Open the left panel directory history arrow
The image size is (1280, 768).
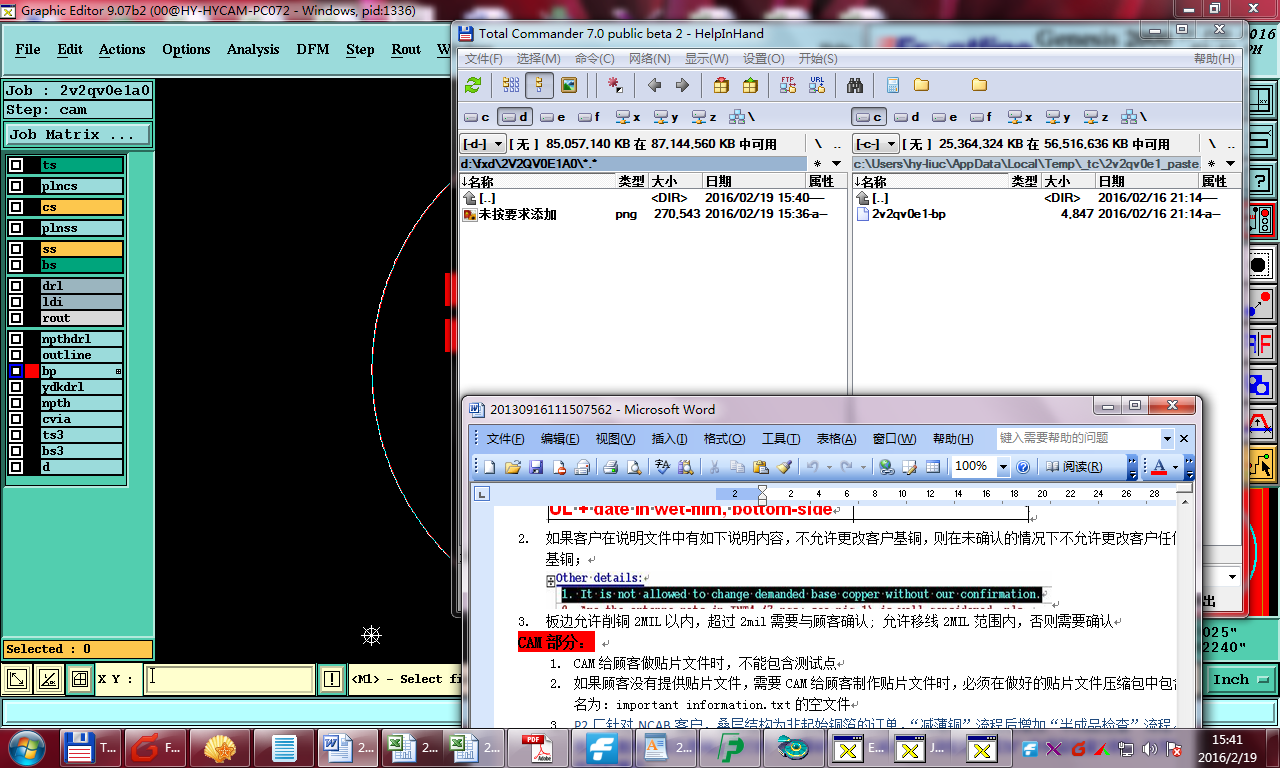point(837,163)
